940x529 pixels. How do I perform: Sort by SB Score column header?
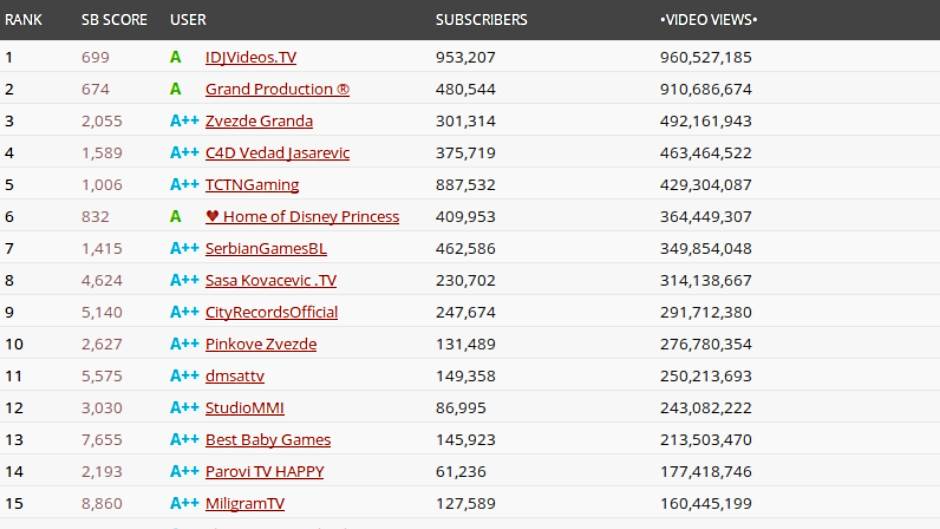click(x=114, y=20)
